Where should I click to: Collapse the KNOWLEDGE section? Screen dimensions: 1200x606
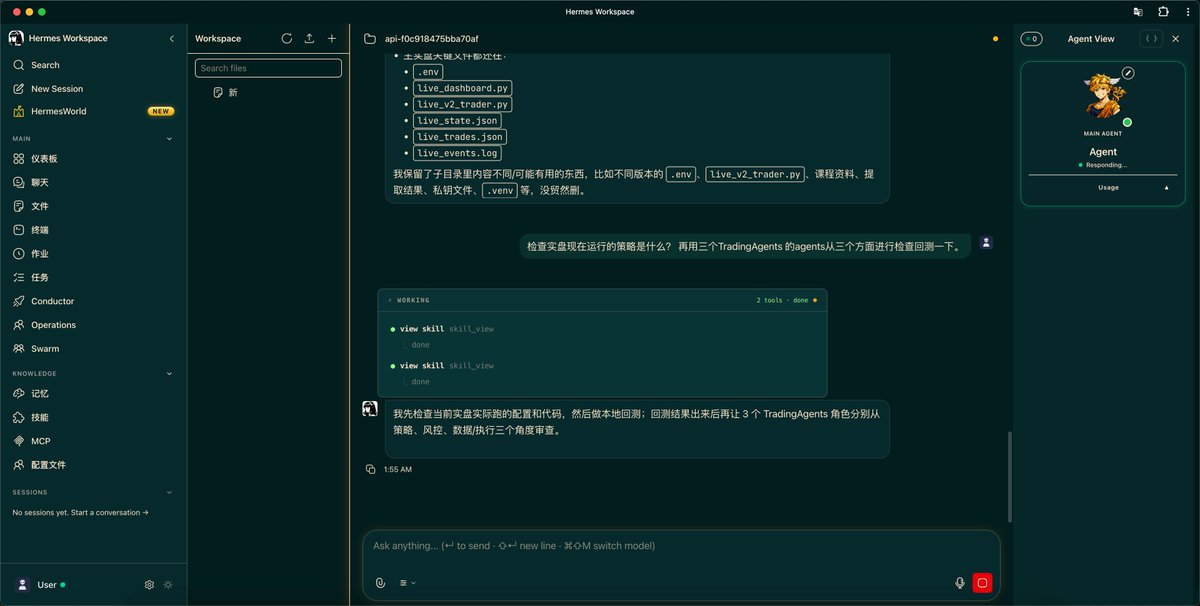(169, 374)
